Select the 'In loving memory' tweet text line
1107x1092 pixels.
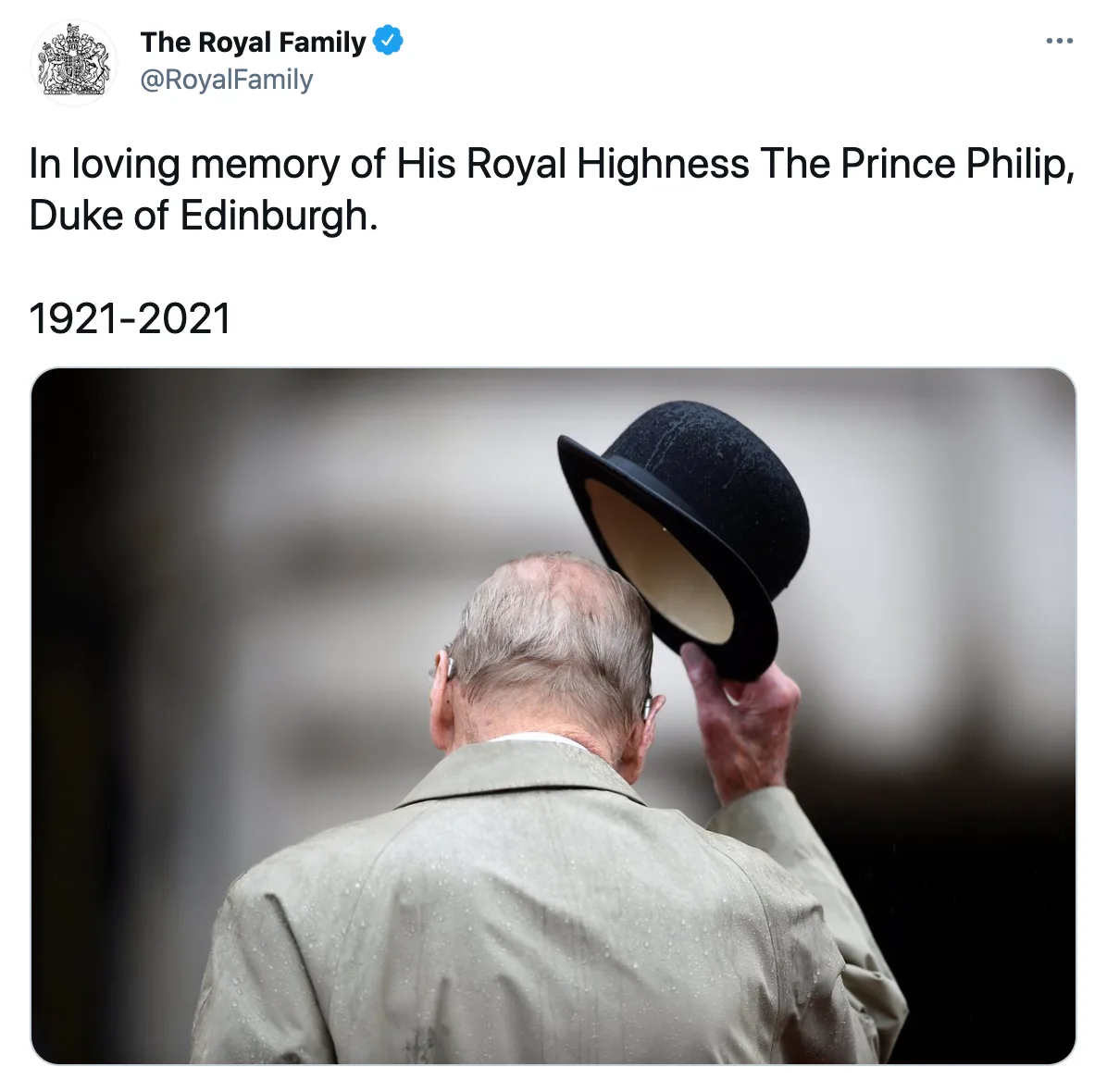(x=552, y=165)
